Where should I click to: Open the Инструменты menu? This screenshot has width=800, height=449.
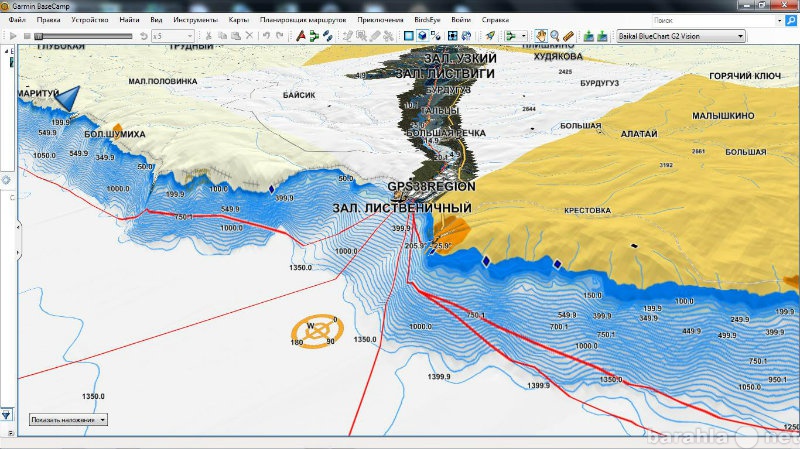(x=195, y=20)
